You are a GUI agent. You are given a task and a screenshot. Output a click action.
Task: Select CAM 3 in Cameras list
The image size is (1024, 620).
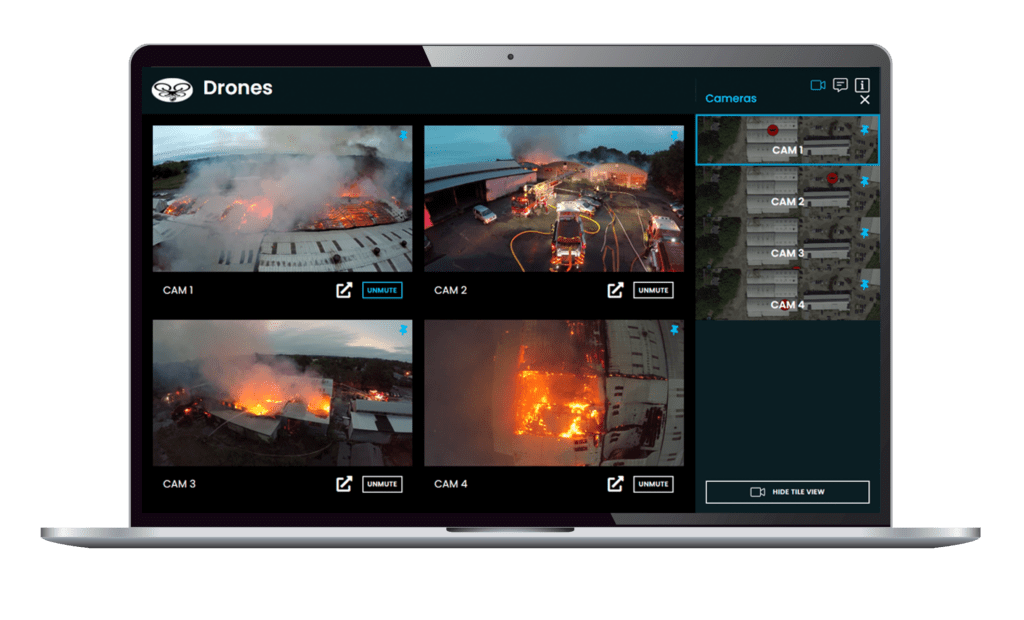[788, 242]
